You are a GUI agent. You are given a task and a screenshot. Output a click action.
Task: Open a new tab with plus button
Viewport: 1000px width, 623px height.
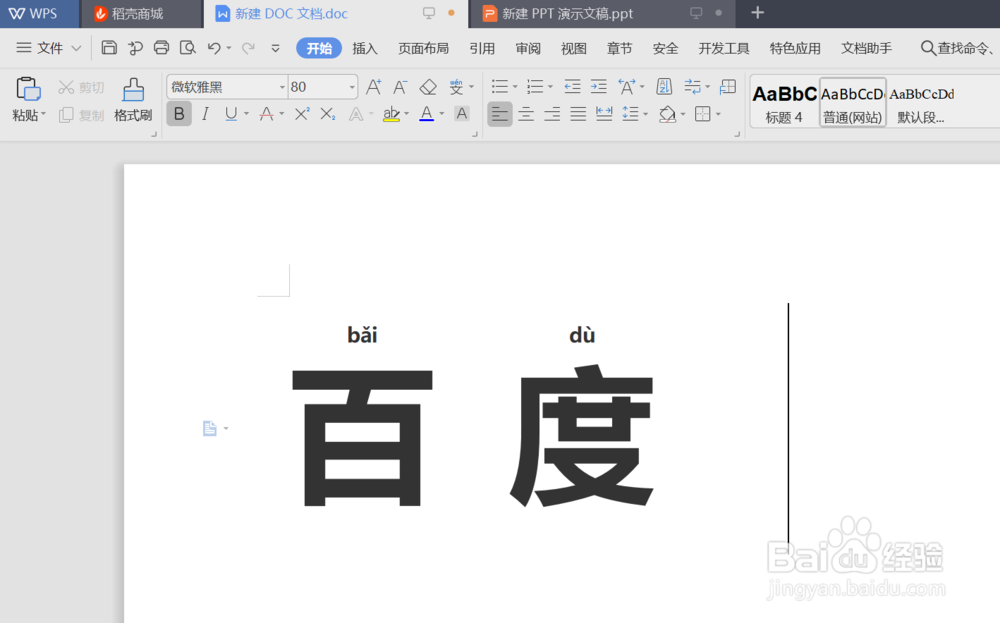[x=757, y=13]
